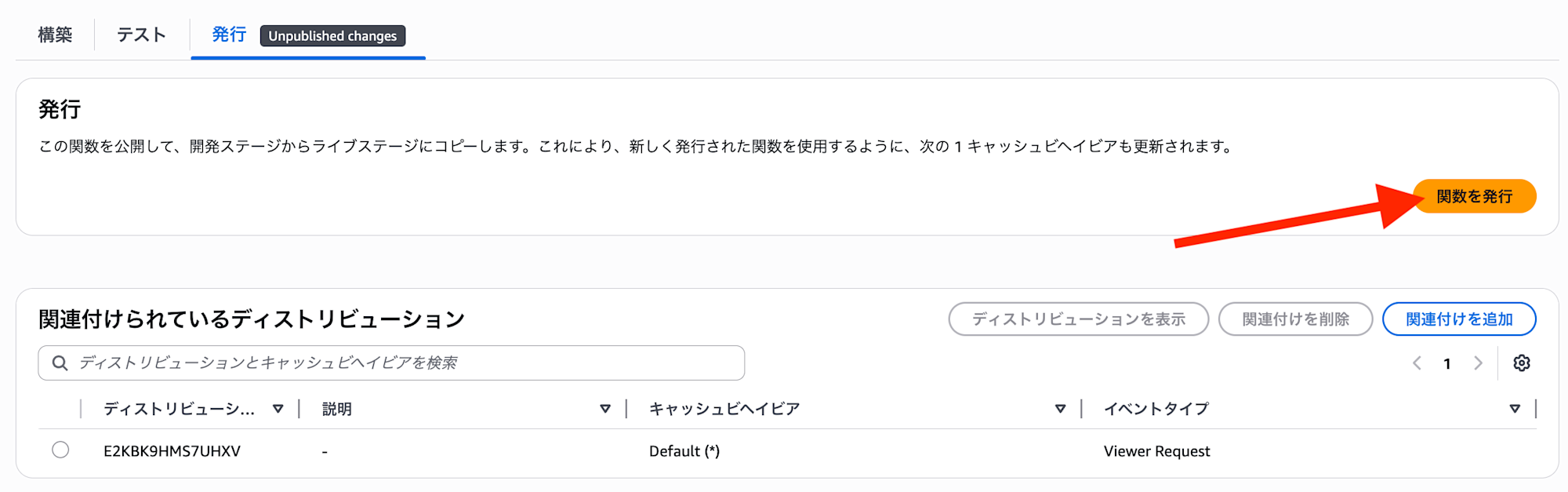Click the Unpublished changes badge
The height and width of the screenshot is (492, 1568).
pyautogui.click(x=332, y=36)
